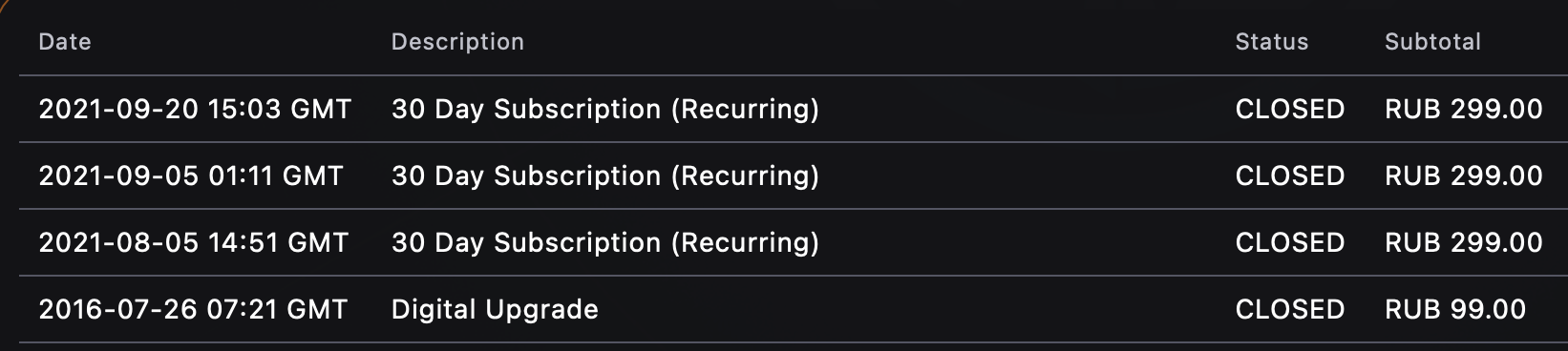
Task: Select the 2021-08-05 14:51 GMT date
Action: click(x=194, y=242)
